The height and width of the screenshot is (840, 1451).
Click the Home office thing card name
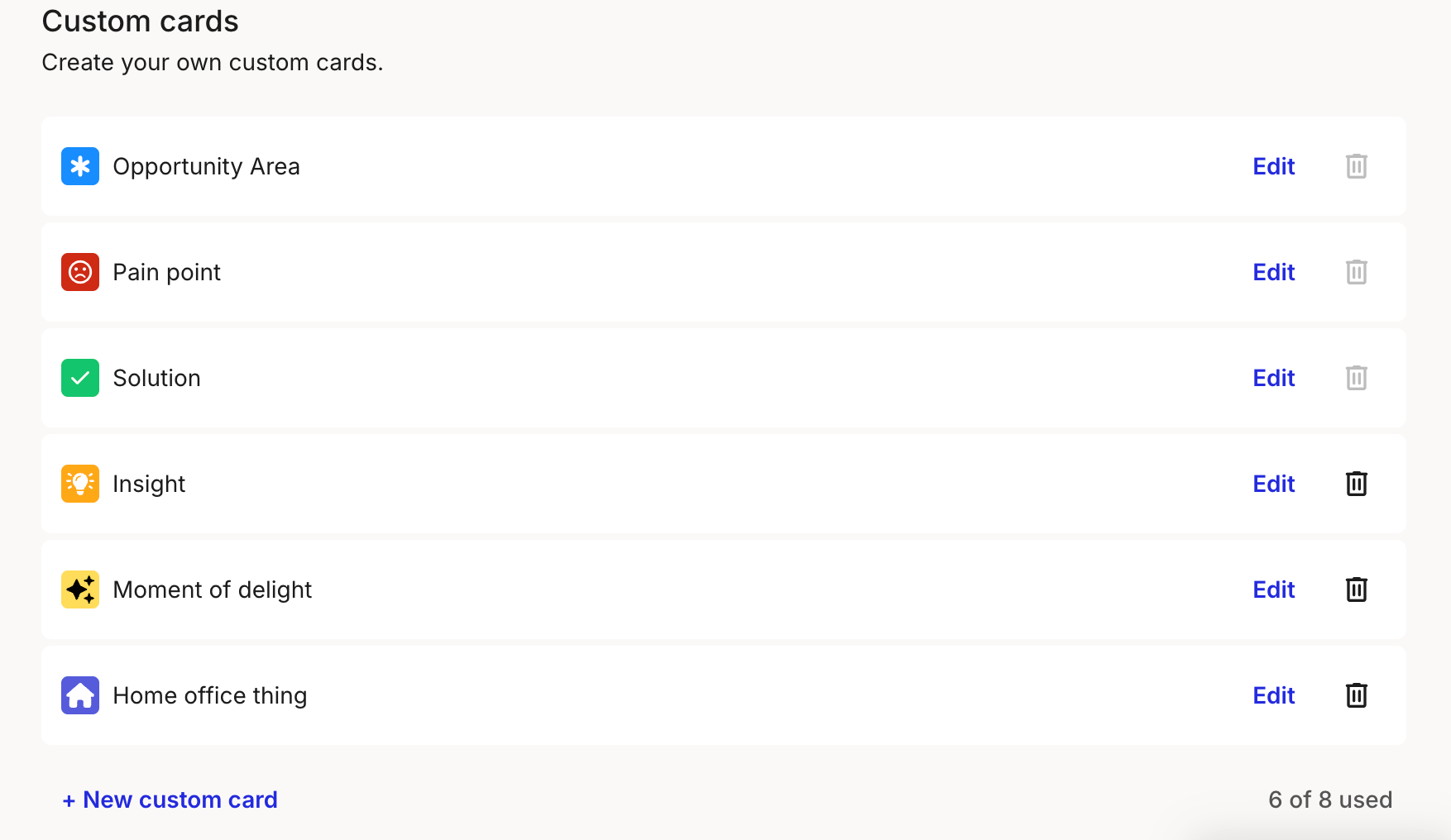210,695
